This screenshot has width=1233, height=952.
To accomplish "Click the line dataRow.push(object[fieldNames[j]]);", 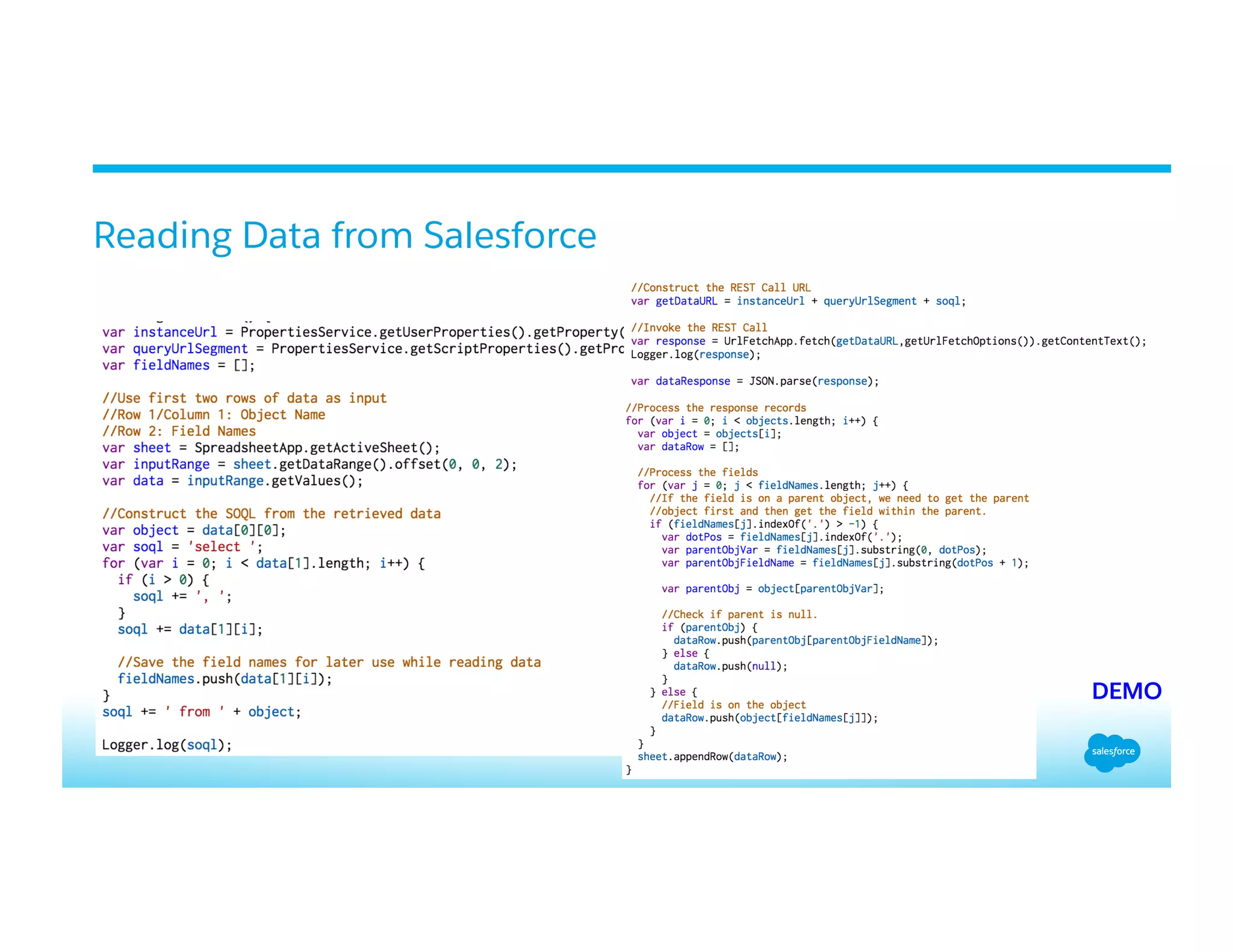I will point(769,718).
